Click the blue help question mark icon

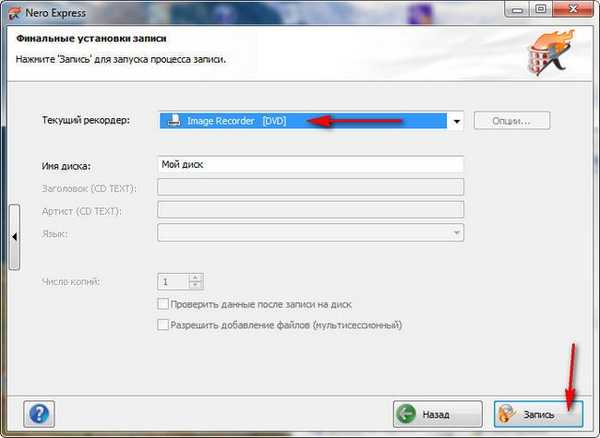[39, 414]
